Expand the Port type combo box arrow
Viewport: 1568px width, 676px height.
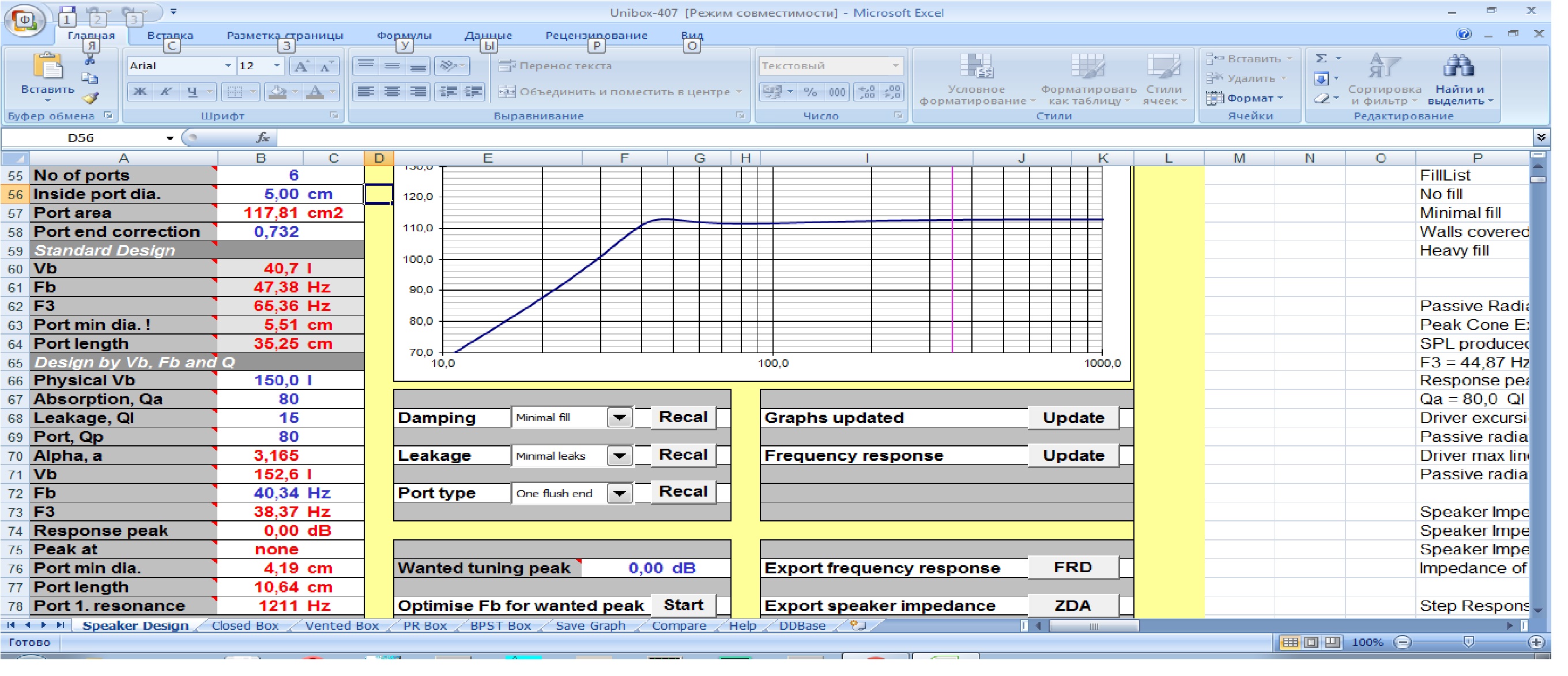(620, 493)
